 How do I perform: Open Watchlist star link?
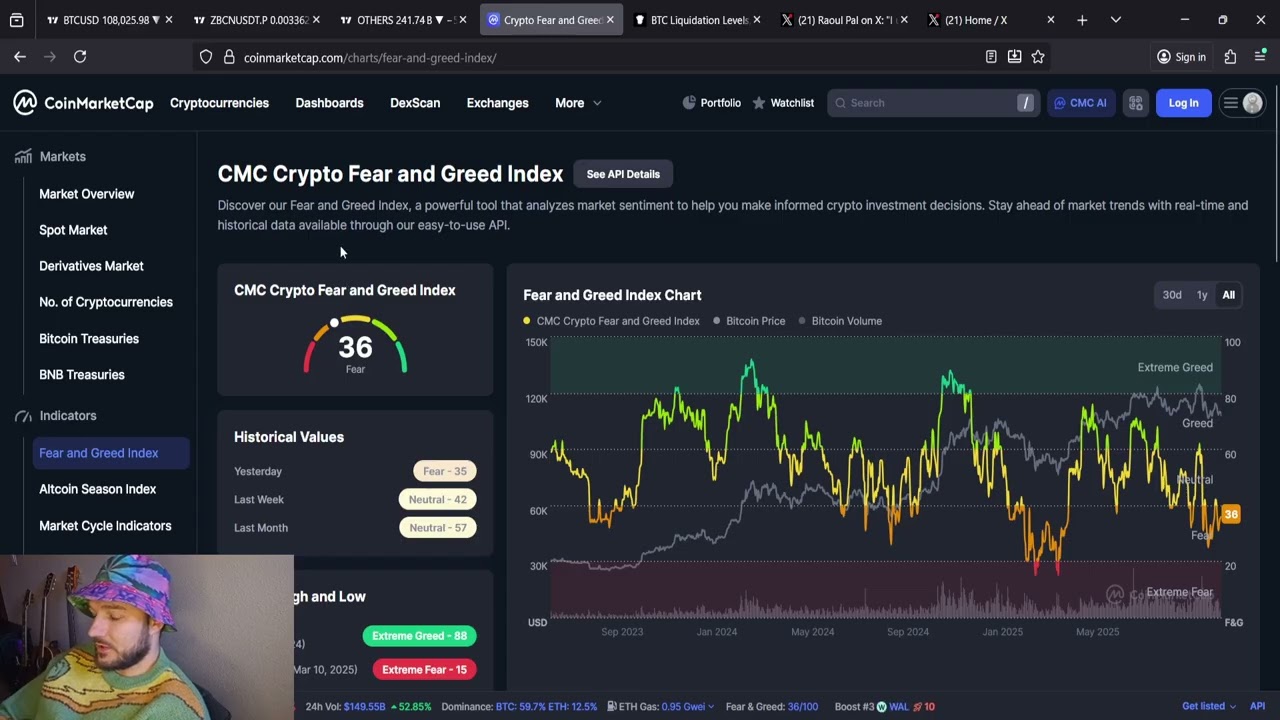coord(783,103)
